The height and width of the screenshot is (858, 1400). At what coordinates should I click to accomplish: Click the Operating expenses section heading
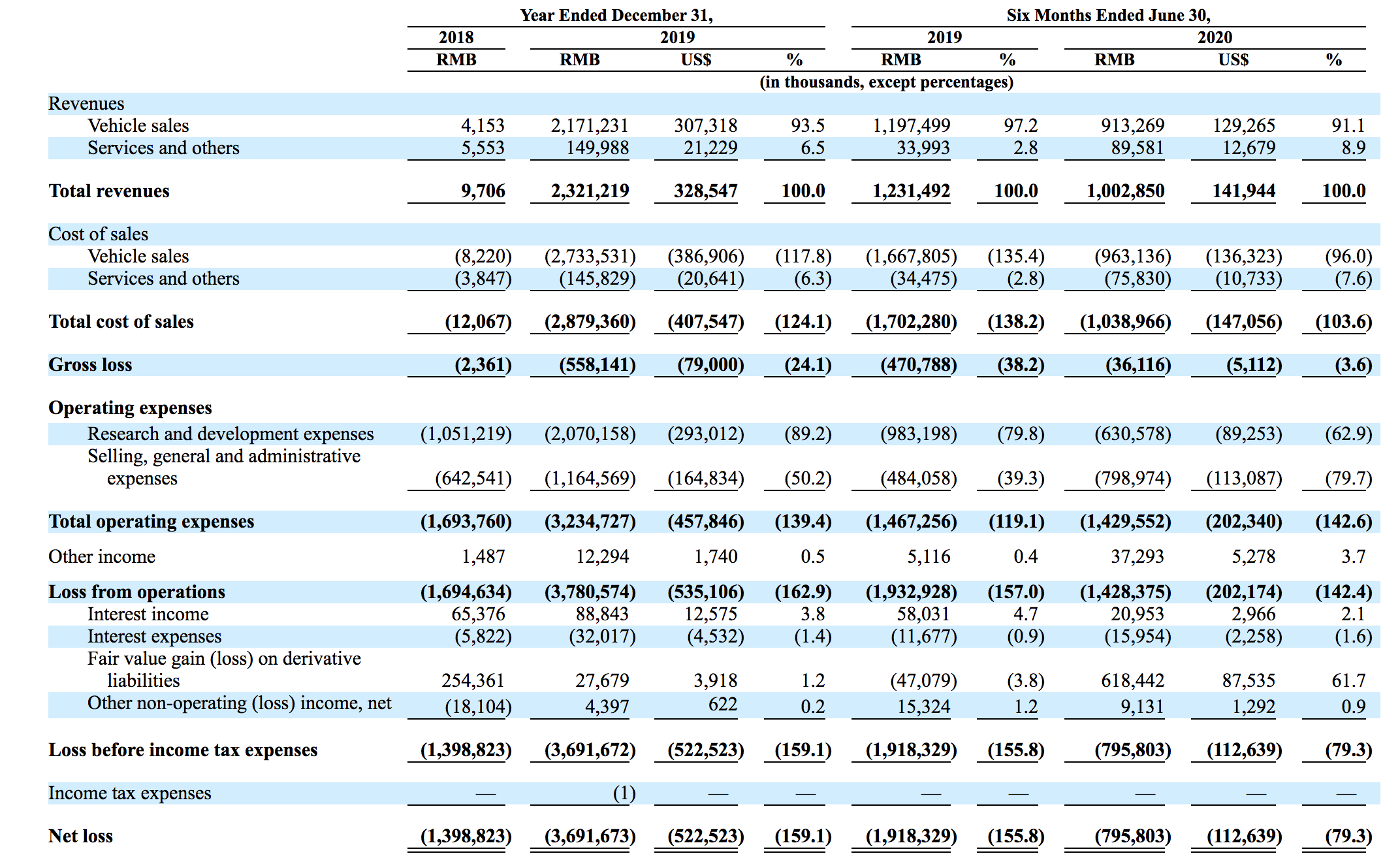coord(130,407)
